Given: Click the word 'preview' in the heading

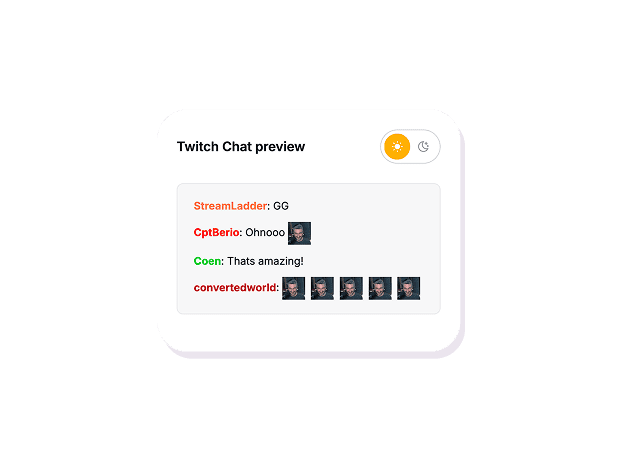Looking at the screenshot, I should pos(280,147).
